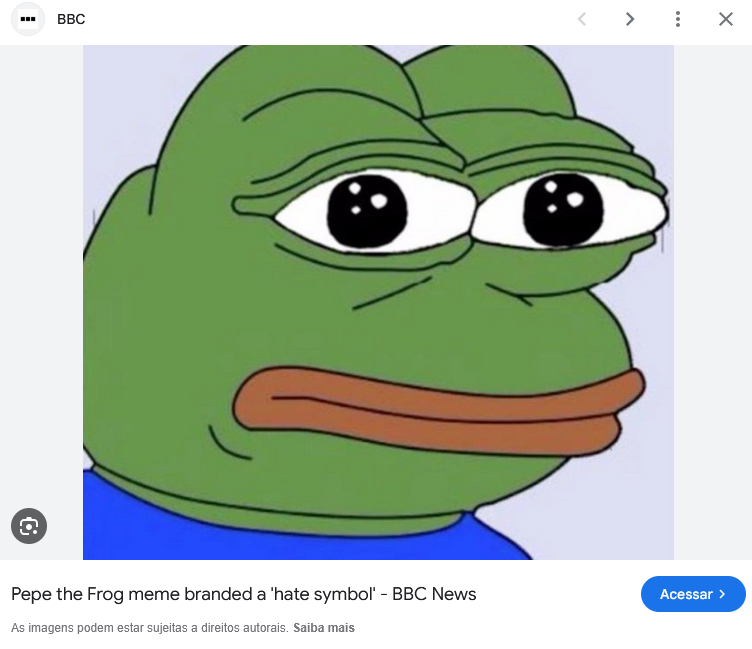Click the copyright notice about direitos autorais
This screenshot has height=649, width=752.
coord(150,628)
